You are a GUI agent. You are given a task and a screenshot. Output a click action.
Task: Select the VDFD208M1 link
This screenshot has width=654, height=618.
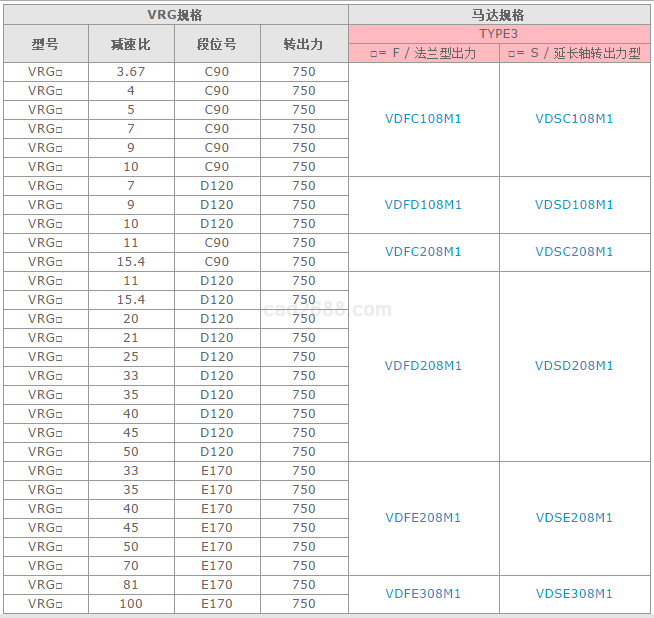coord(423,366)
